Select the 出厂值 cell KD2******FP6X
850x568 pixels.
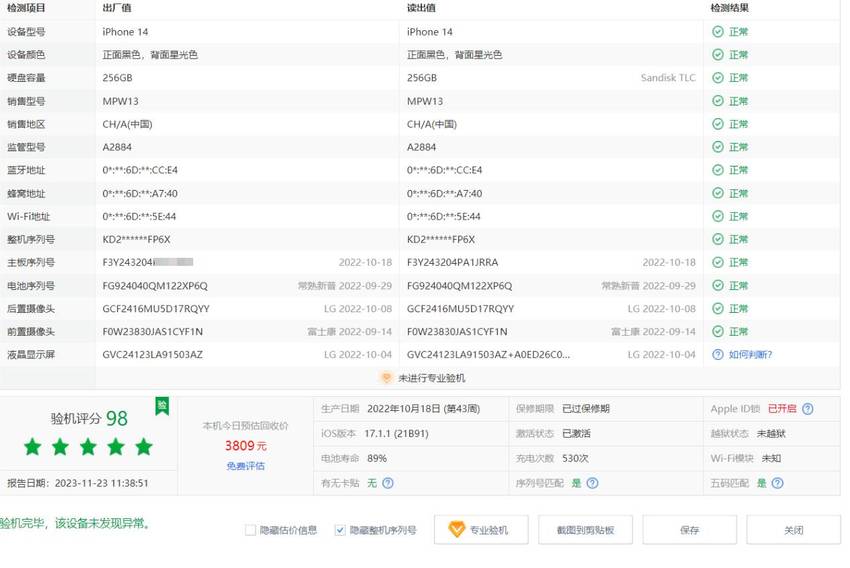137,239
